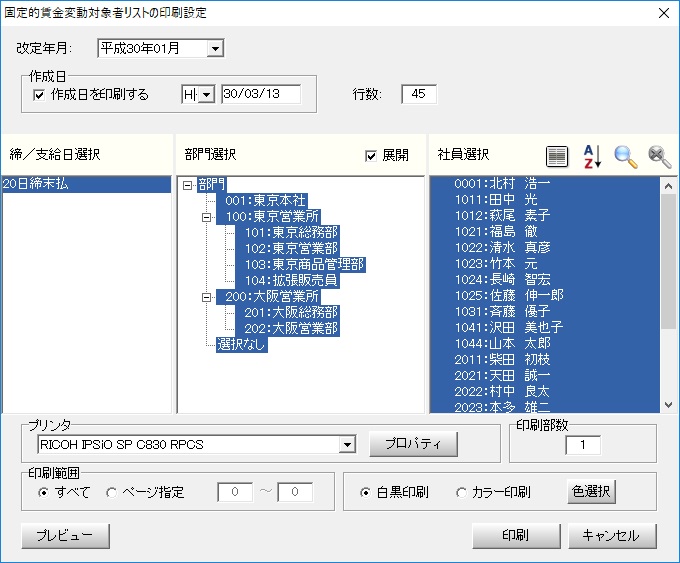680x563 pixels.
Task: Sort employees with the A-Z icon
Action: point(592,156)
